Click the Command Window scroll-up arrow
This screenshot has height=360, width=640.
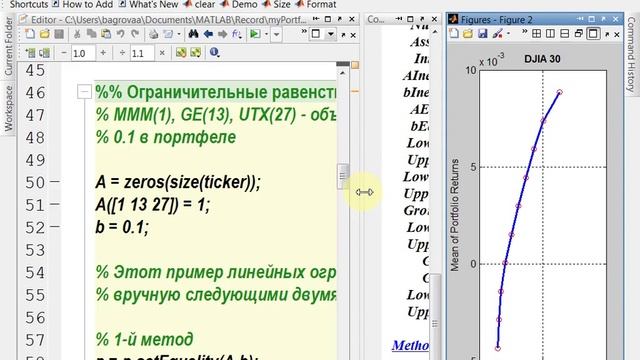435,32
